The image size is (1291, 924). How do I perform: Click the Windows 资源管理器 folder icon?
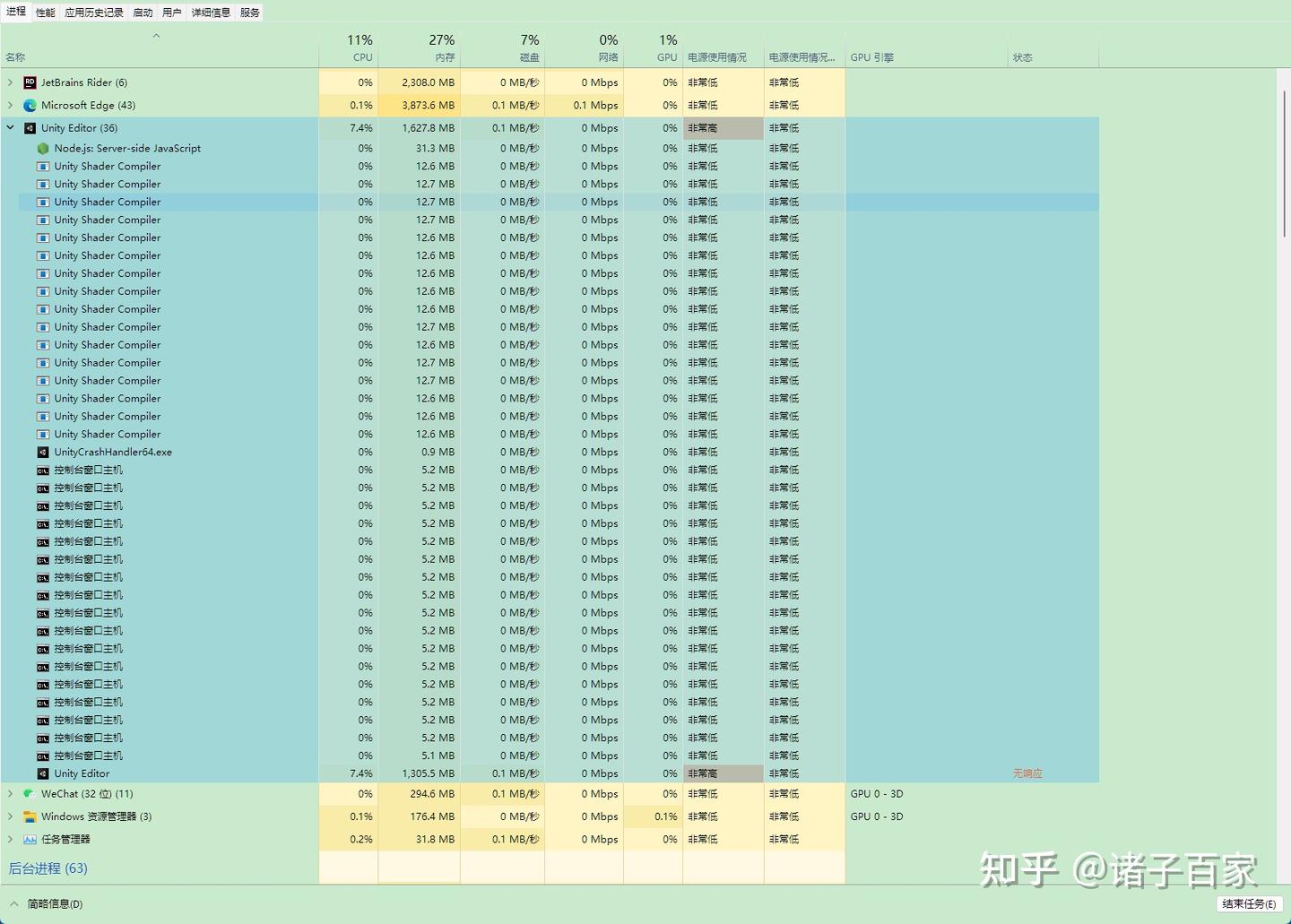click(x=30, y=816)
